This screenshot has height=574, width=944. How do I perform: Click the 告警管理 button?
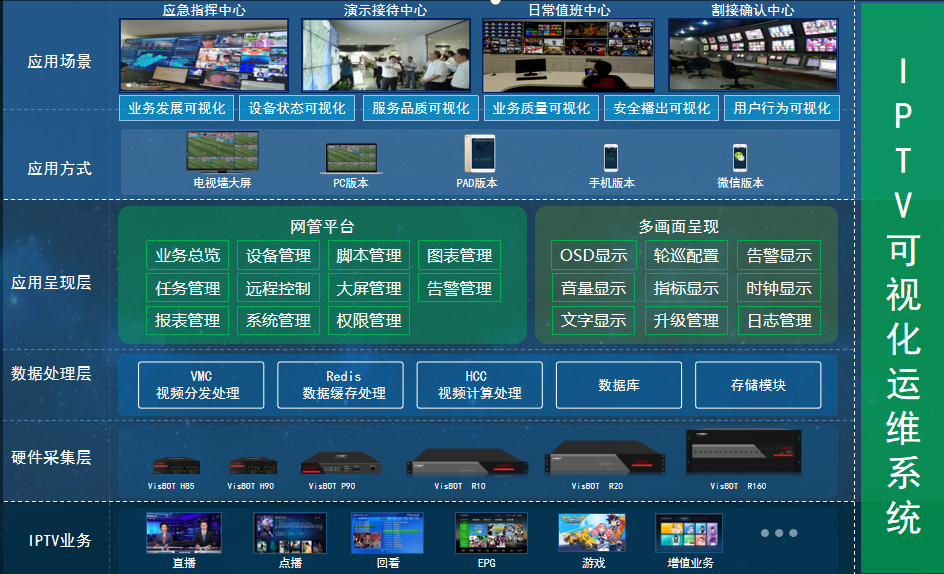click(459, 288)
